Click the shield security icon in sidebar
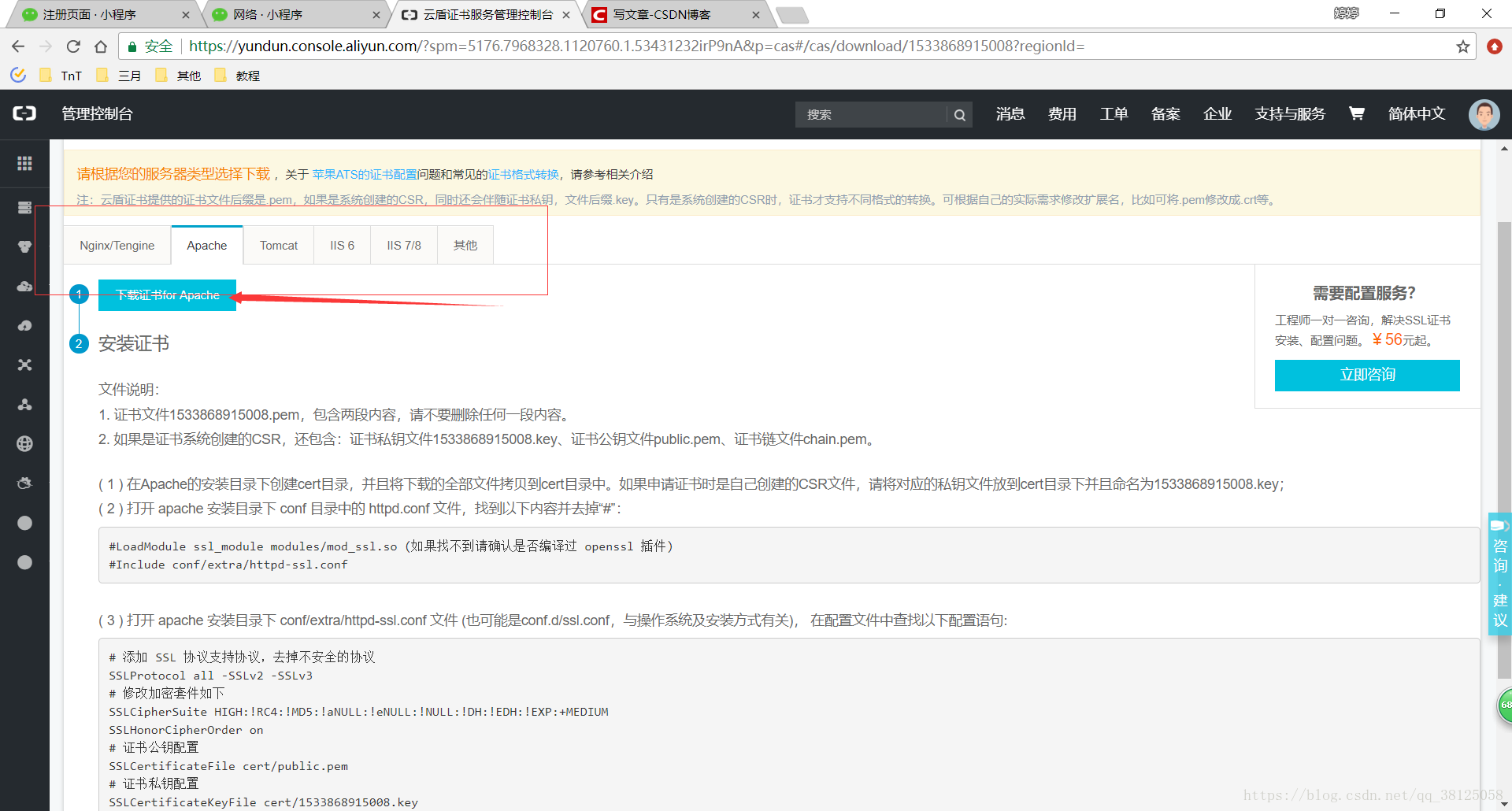 [24, 246]
